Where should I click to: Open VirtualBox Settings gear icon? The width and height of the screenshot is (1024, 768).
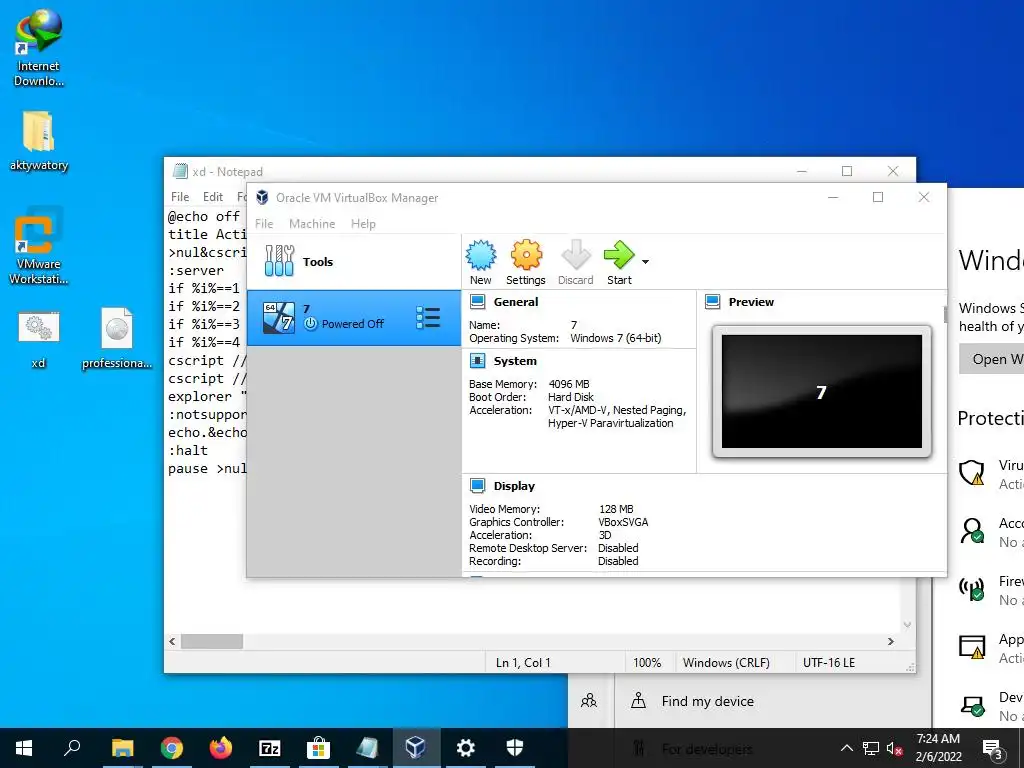click(x=526, y=255)
